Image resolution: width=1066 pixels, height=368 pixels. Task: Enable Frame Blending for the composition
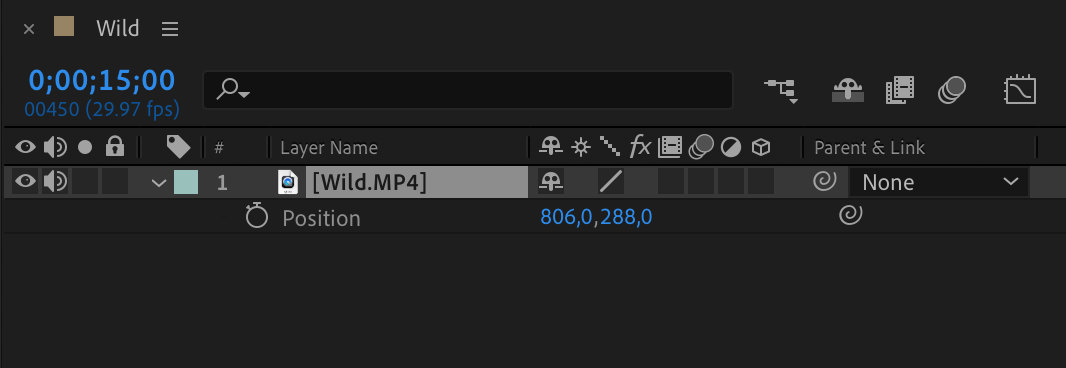coord(899,90)
